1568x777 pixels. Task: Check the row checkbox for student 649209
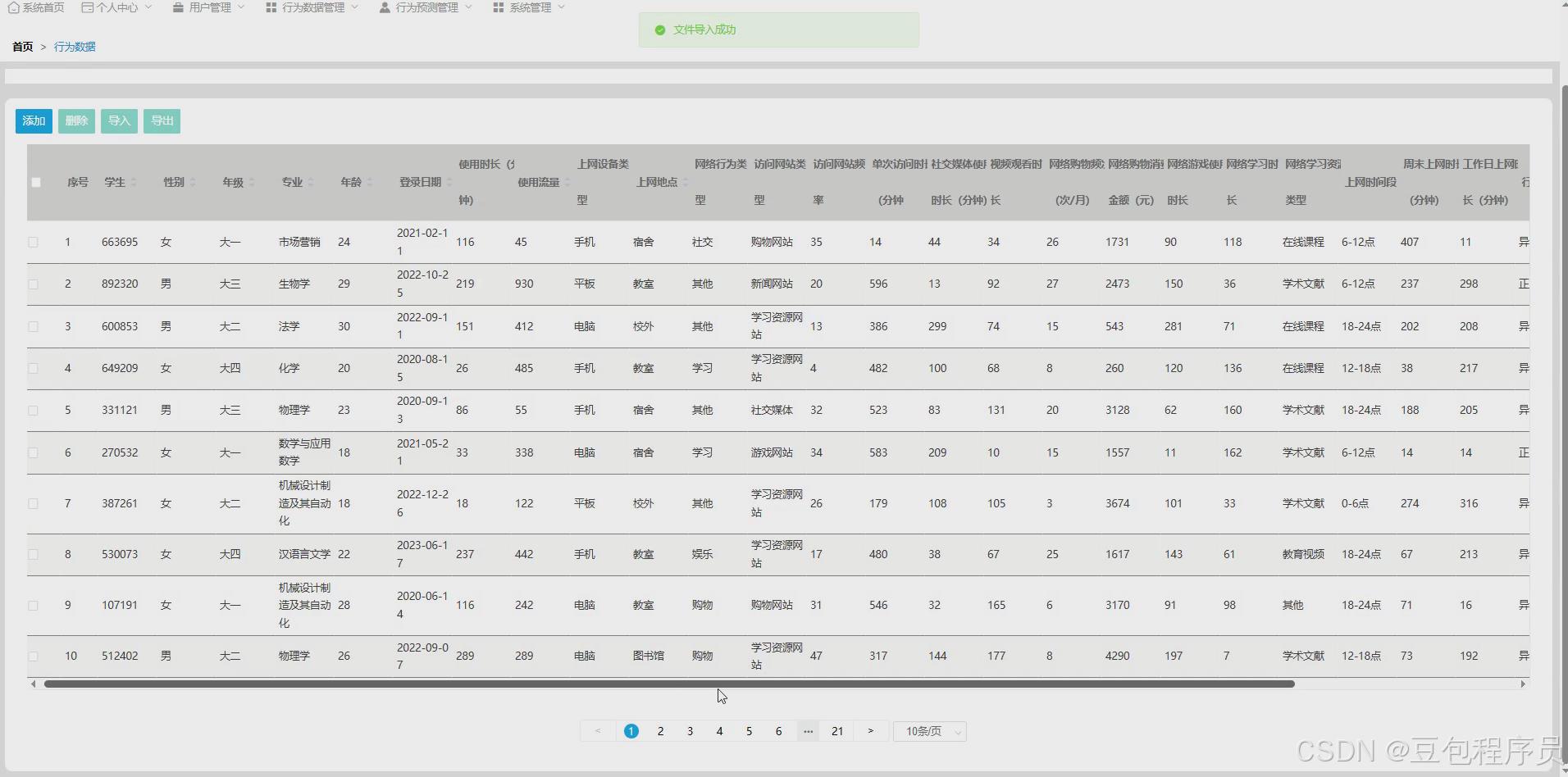(33, 369)
